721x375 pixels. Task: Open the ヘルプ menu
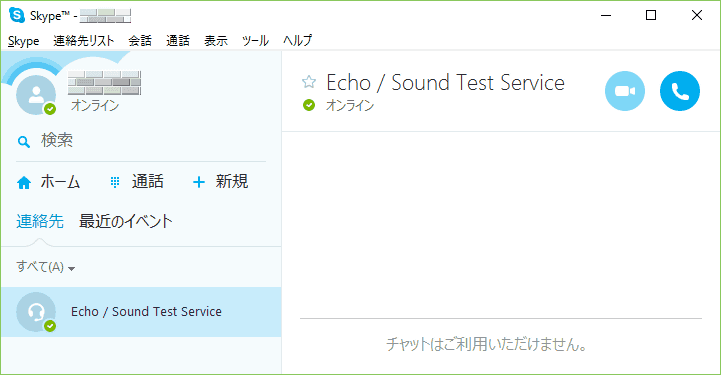(x=298, y=40)
